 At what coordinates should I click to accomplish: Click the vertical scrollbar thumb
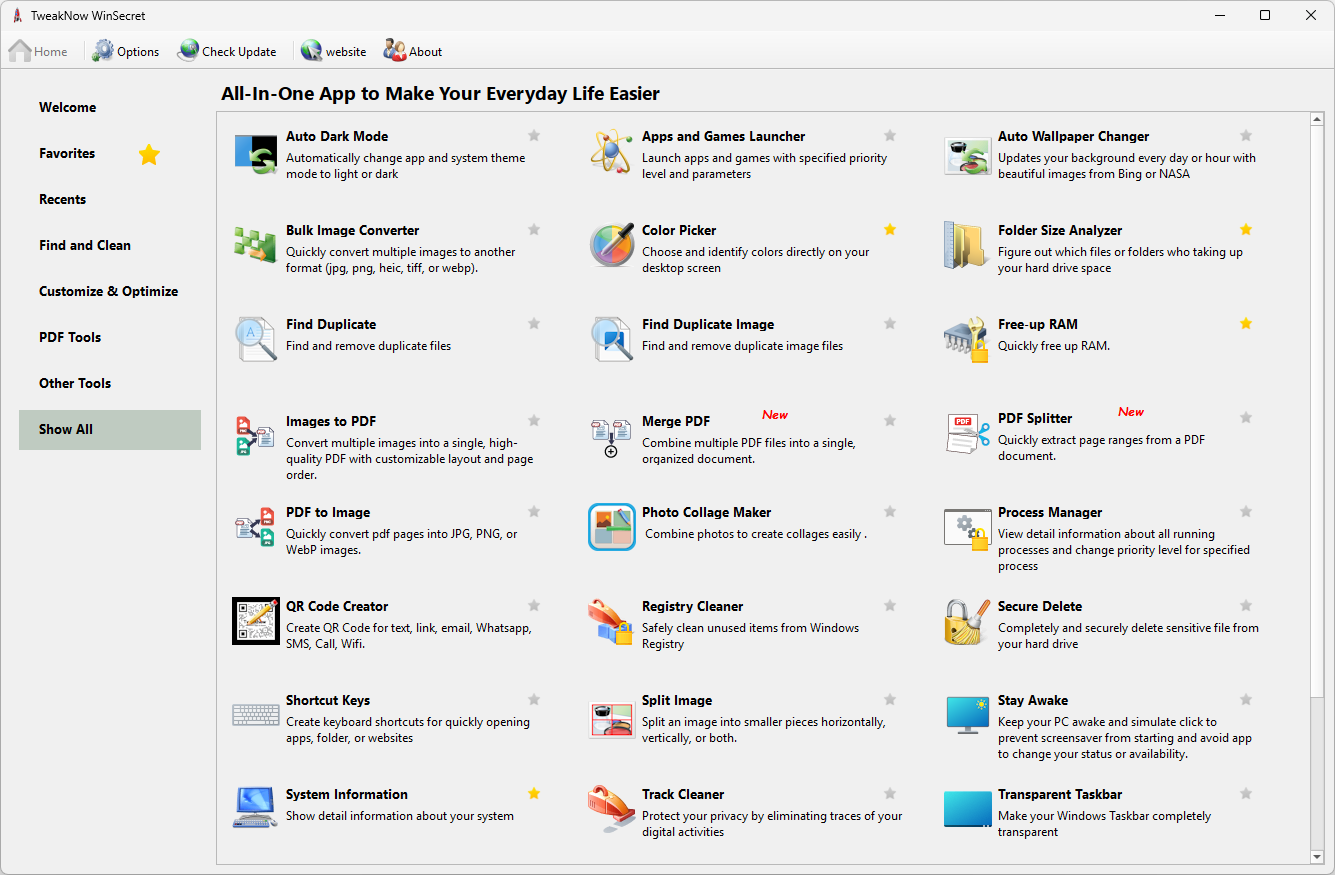pos(1317,413)
